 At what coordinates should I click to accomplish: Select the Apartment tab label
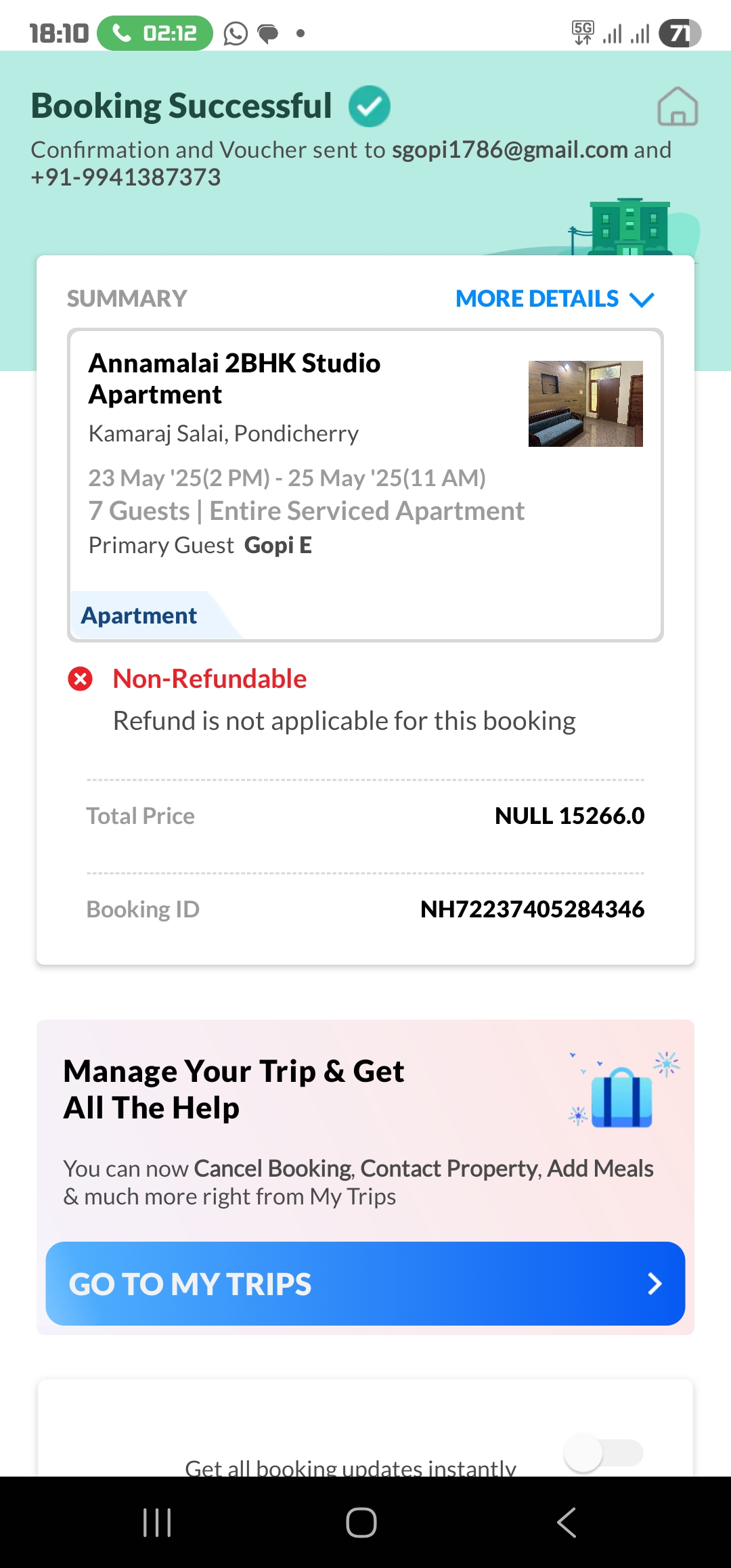click(139, 615)
